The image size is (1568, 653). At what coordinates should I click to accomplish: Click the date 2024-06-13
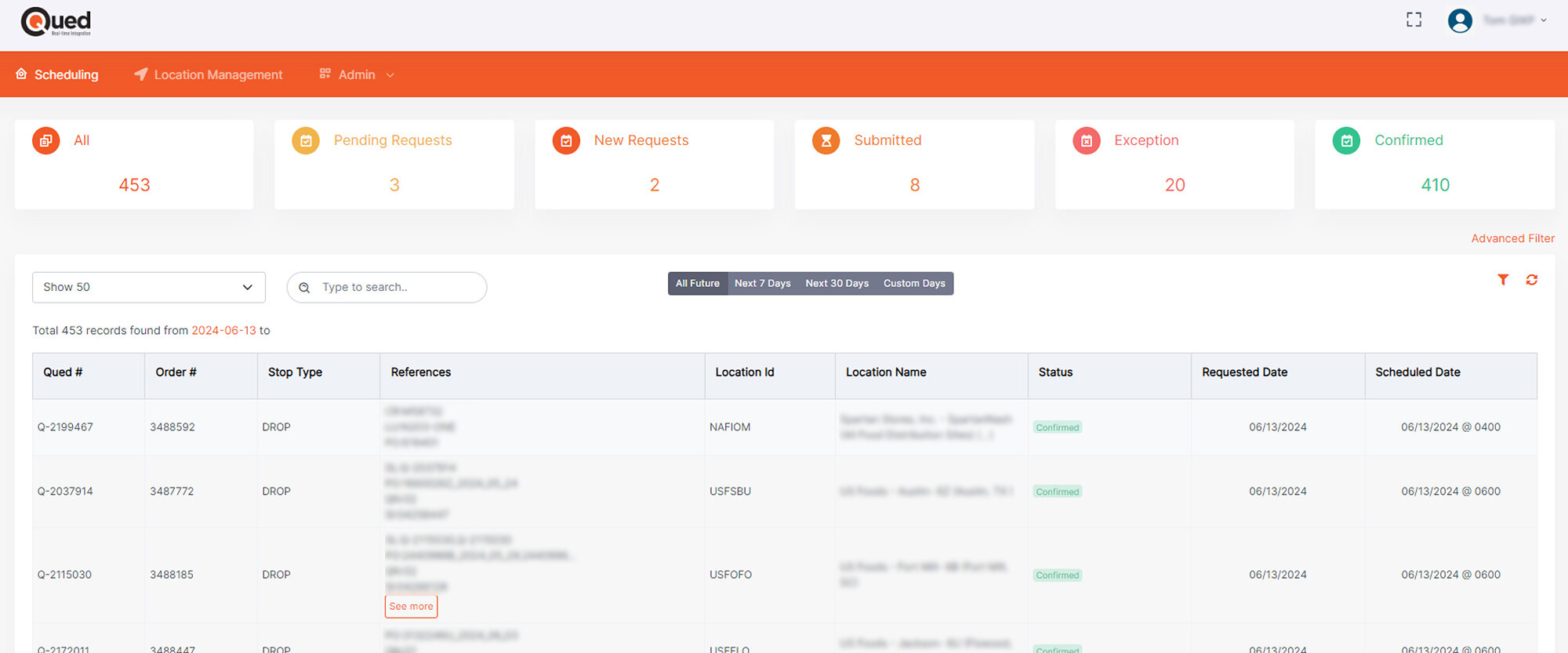click(223, 331)
